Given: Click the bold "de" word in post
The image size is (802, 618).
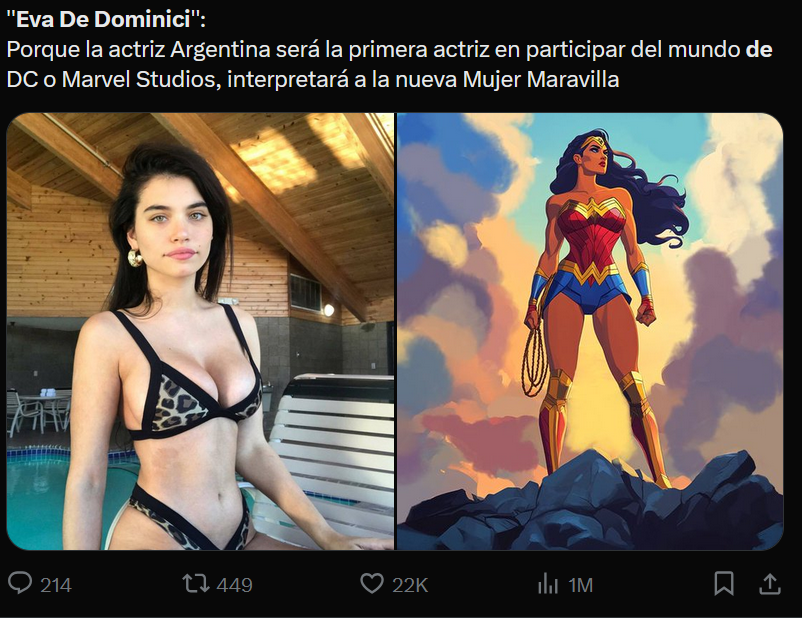Looking at the screenshot, I should click(759, 50).
